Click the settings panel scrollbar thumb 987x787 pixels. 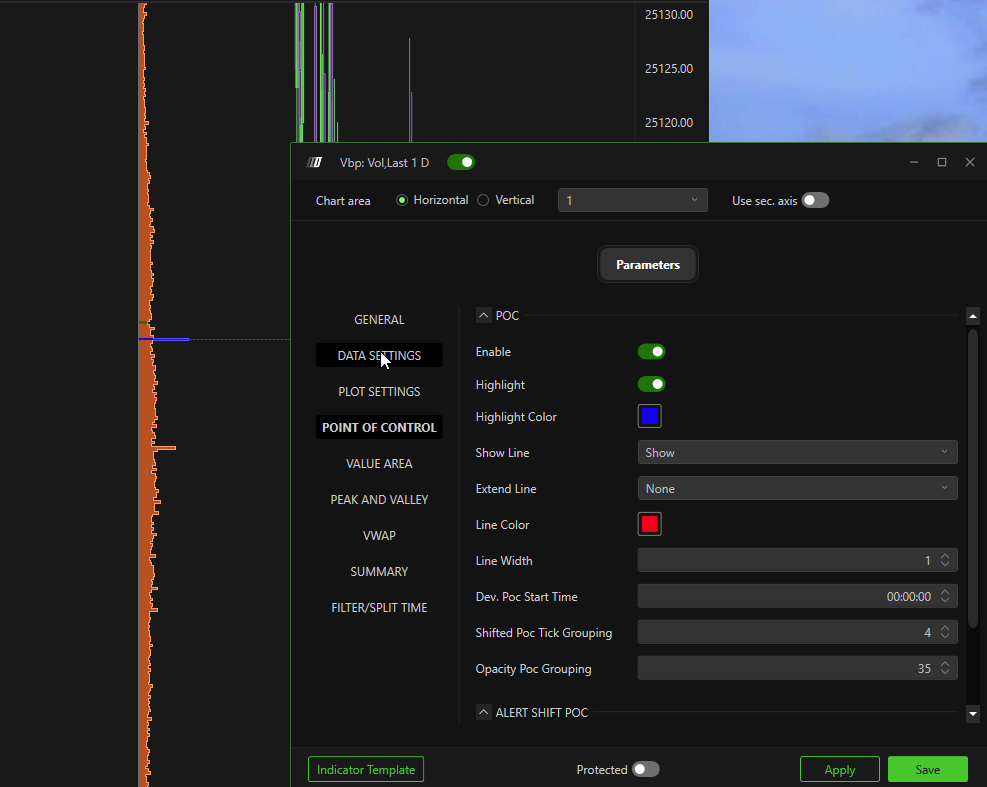point(973,477)
